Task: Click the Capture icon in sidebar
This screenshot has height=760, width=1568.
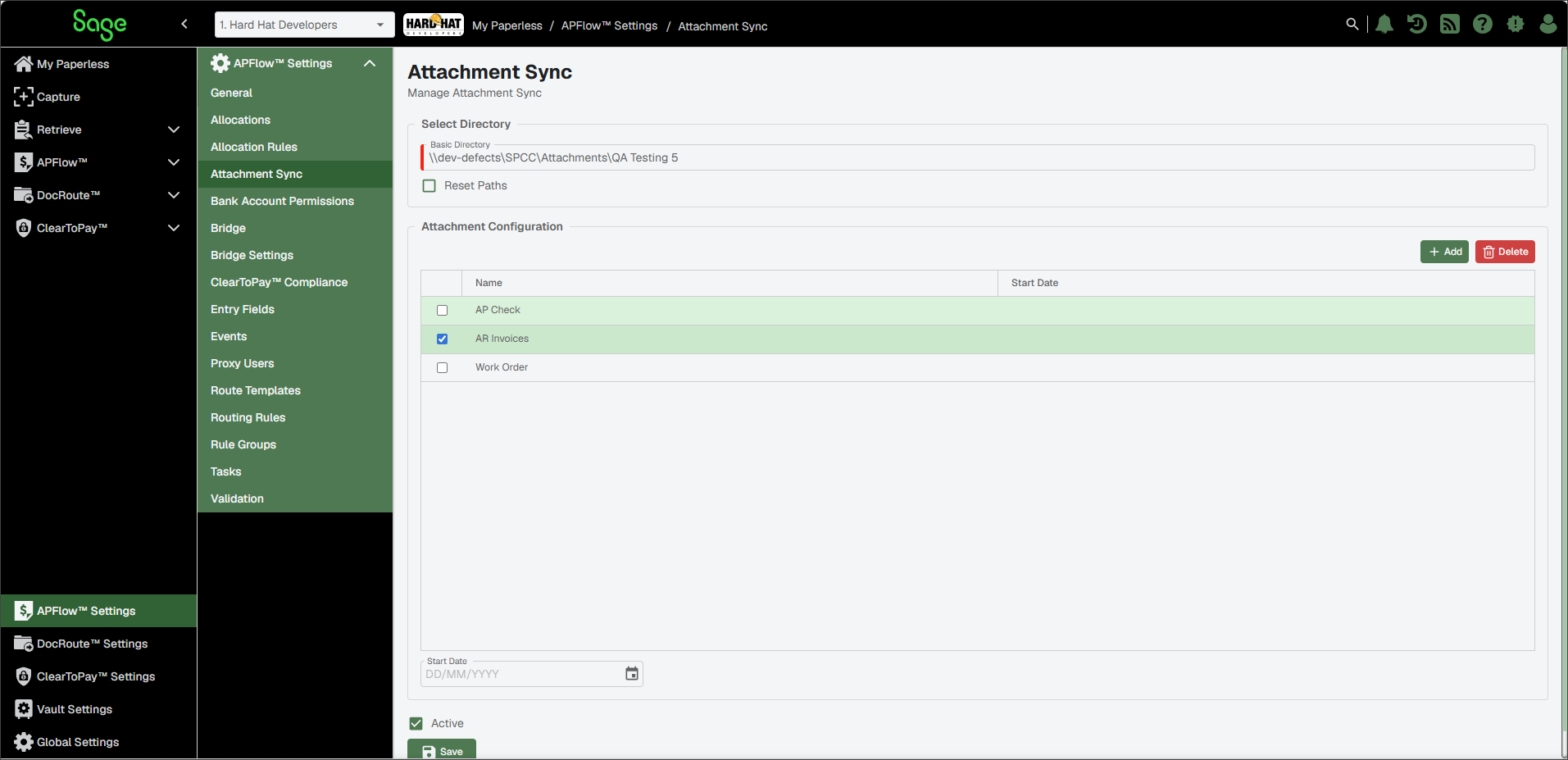Action: [x=24, y=97]
